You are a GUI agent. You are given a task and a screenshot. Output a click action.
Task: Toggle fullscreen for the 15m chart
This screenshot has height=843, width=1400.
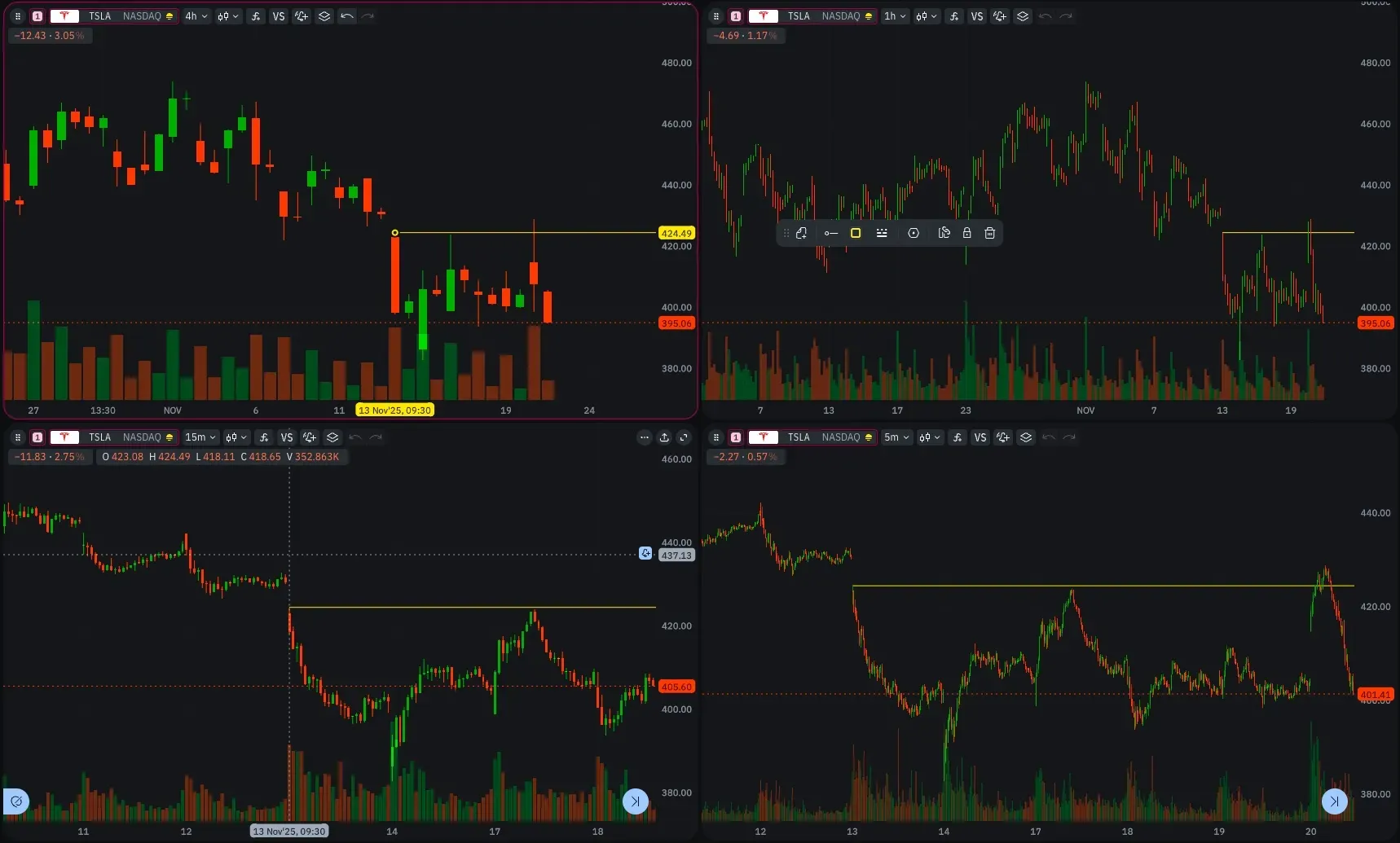pyautogui.click(x=684, y=437)
